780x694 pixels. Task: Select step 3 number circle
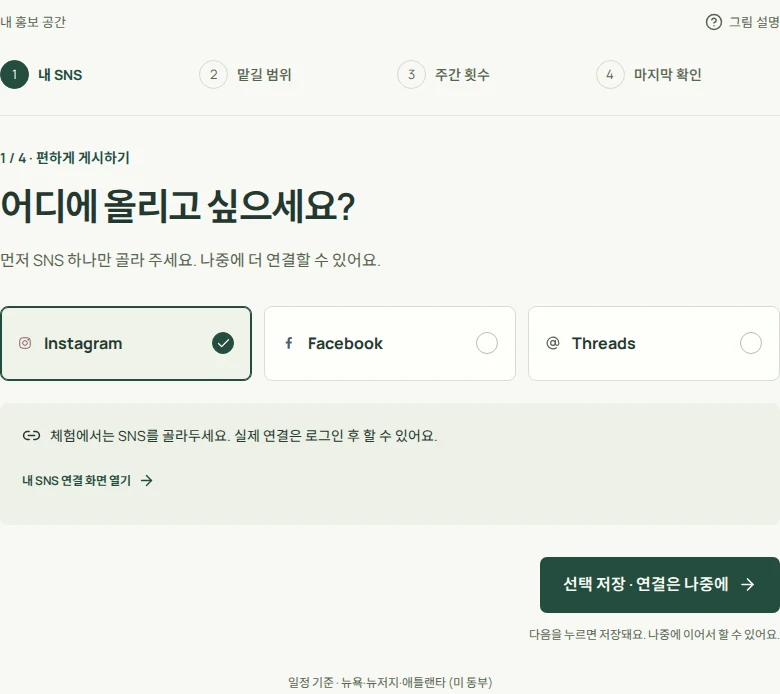click(x=411, y=75)
